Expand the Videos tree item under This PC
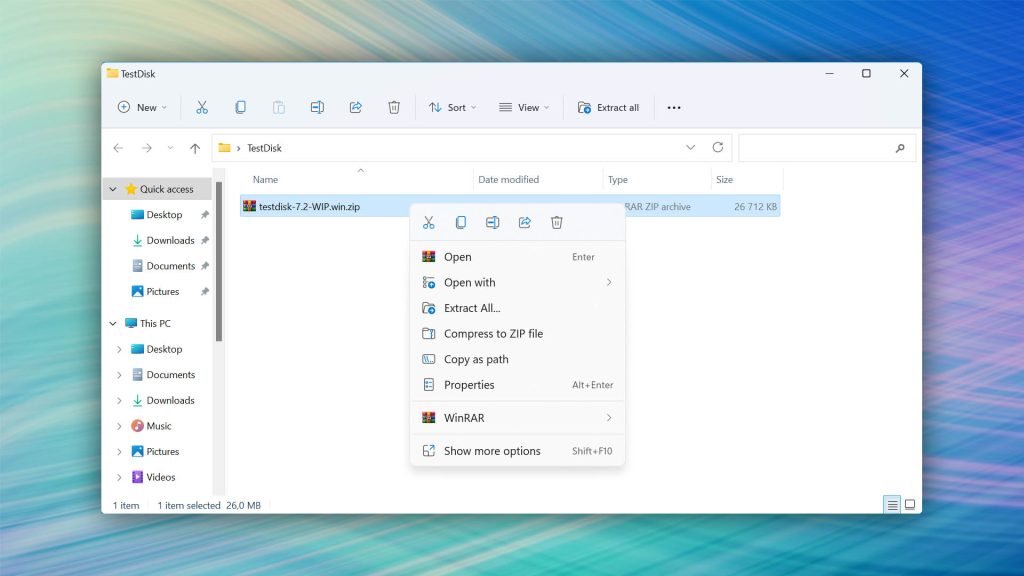The width and height of the screenshot is (1024, 576). (120, 477)
